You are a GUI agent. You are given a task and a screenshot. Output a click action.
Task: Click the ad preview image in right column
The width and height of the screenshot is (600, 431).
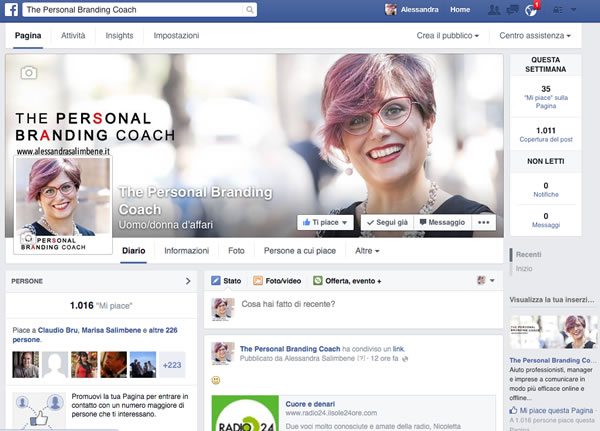(x=553, y=332)
